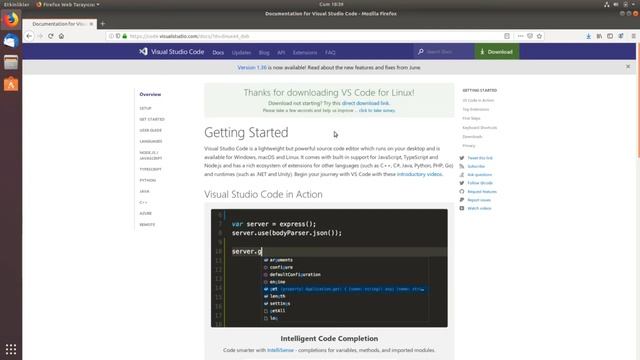Open the API nav item

click(281, 53)
